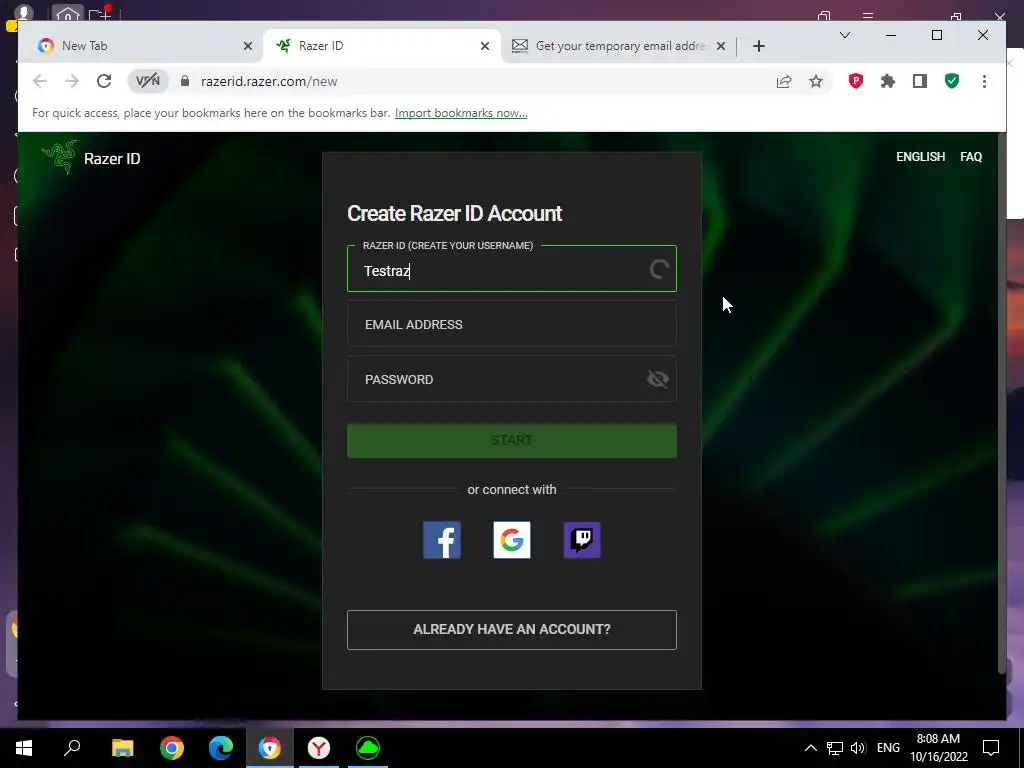This screenshot has width=1024, height=768.
Task: Click the page vertical scrollbar
Action: pyautogui.click(x=1002, y=403)
